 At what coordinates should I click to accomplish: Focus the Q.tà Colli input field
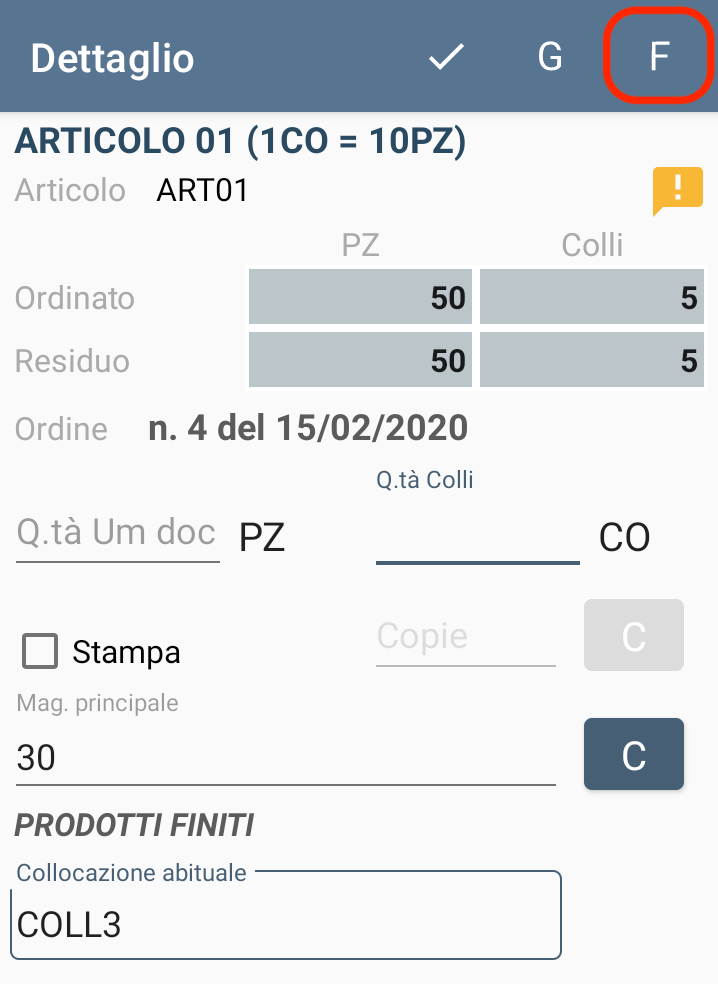478,535
